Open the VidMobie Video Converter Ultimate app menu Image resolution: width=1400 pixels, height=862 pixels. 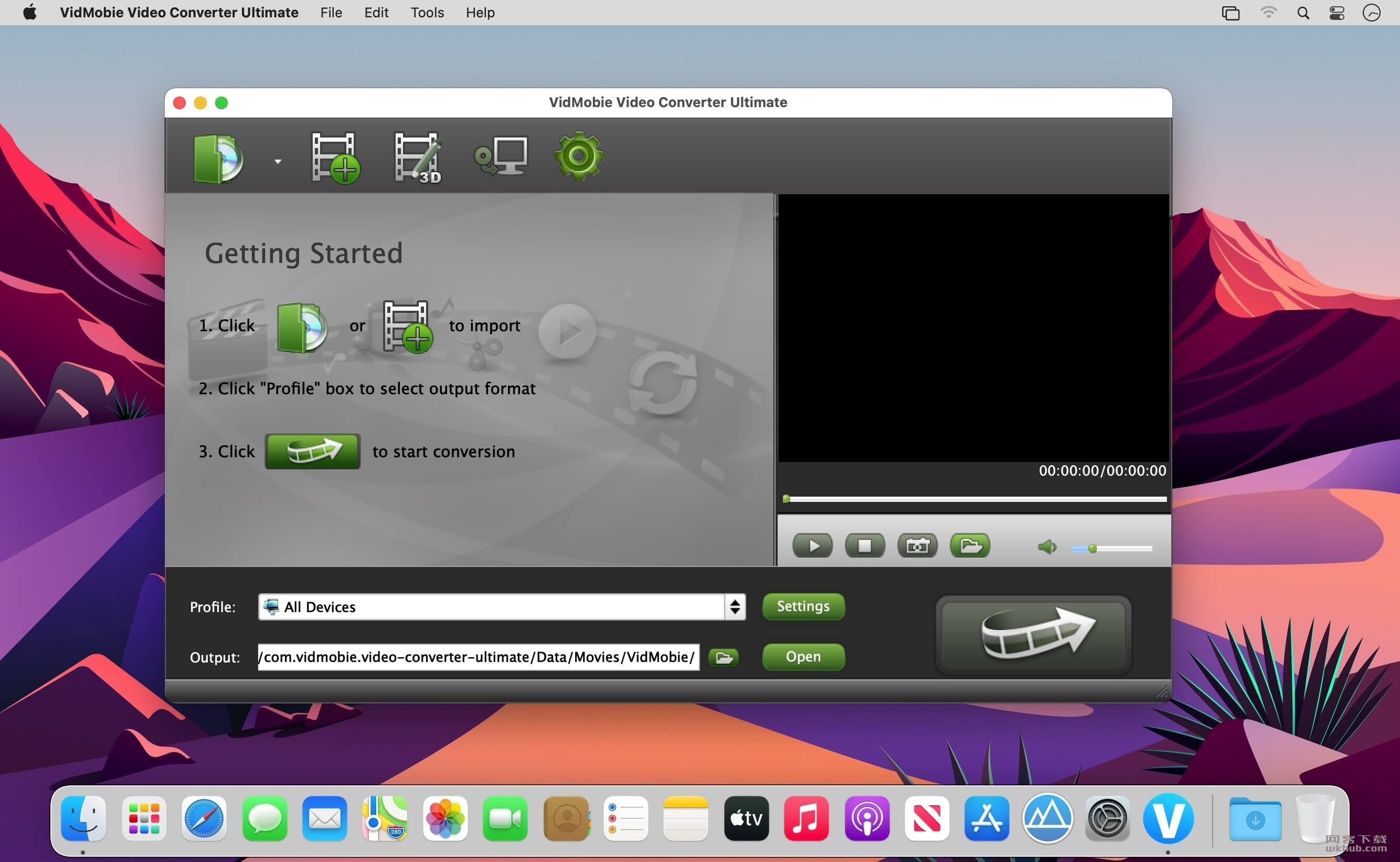coord(179,13)
